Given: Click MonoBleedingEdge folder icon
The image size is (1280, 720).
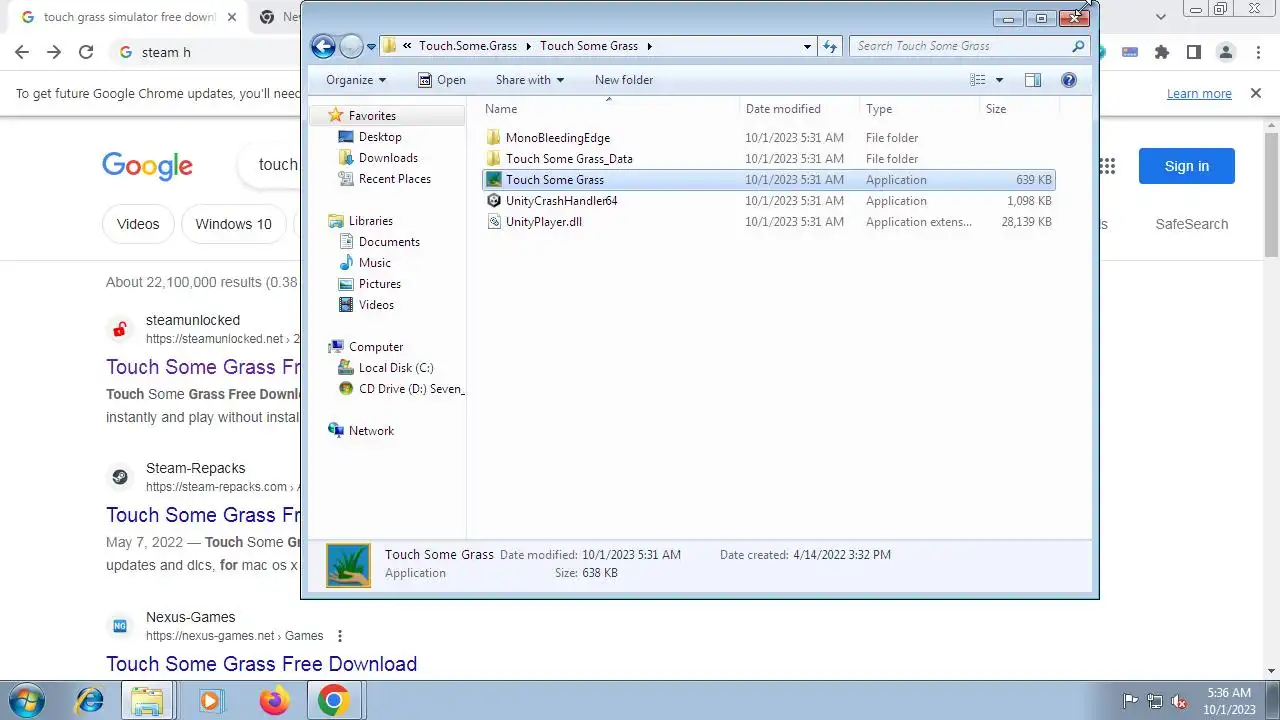Looking at the screenshot, I should click(x=493, y=138).
